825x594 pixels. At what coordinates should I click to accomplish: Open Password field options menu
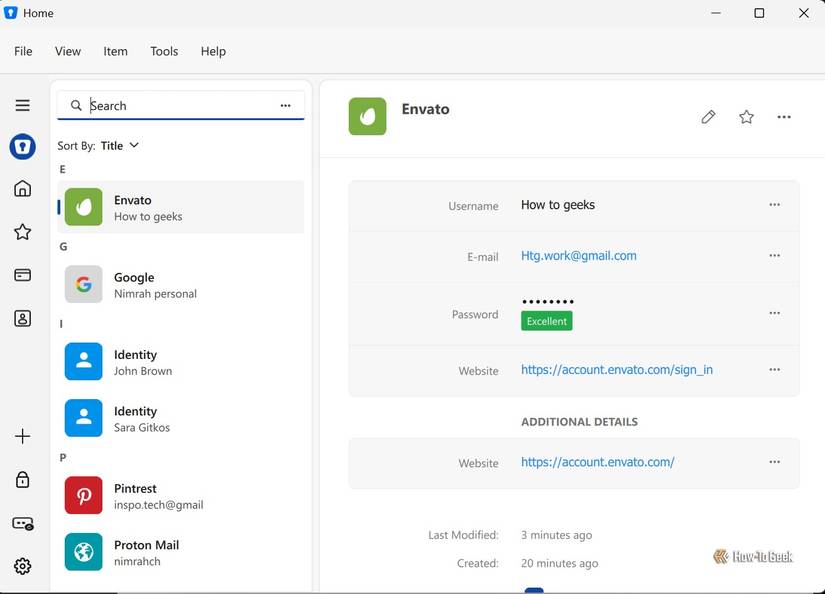pyautogui.click(x=774, y=313)
